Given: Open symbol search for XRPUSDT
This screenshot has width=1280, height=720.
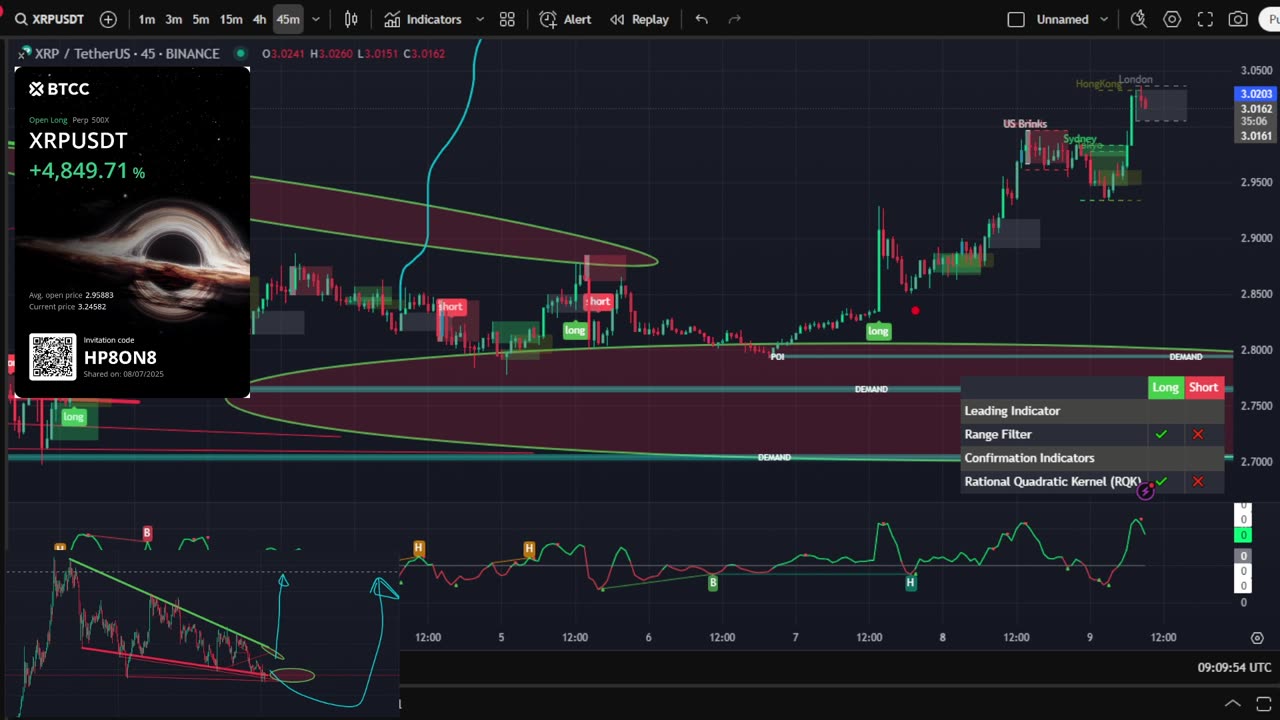Looking at the screenshot, I should coord(50,19).
